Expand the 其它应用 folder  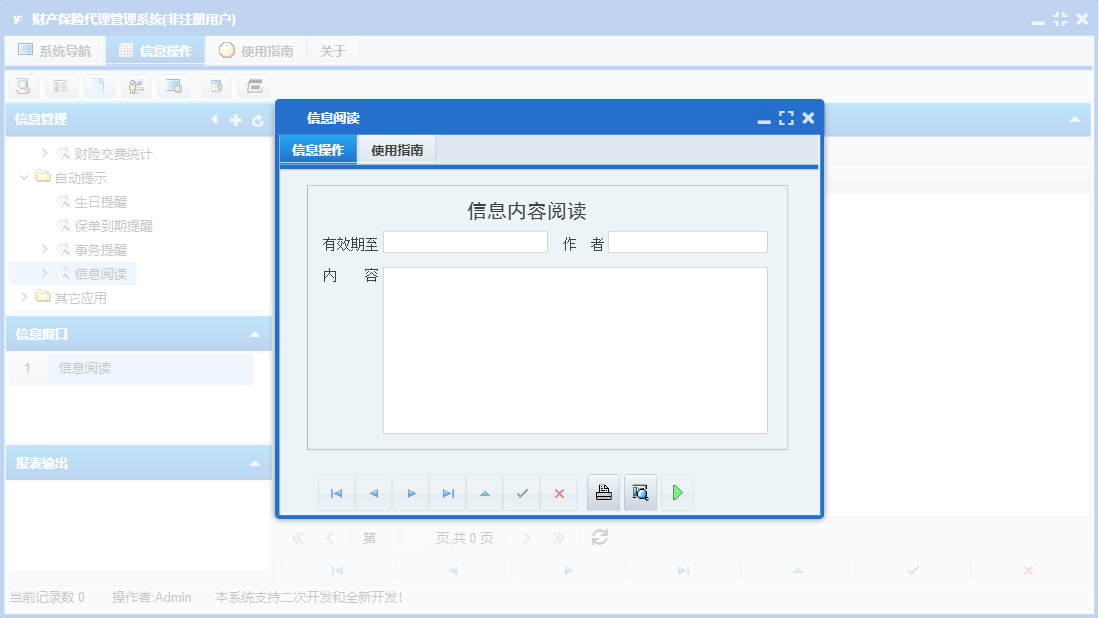(x=25, y=297)
